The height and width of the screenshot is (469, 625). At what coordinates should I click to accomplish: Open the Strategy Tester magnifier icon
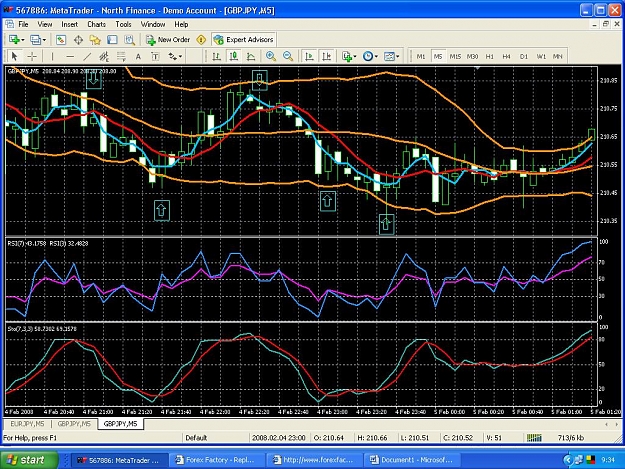[x=130, y=39]
